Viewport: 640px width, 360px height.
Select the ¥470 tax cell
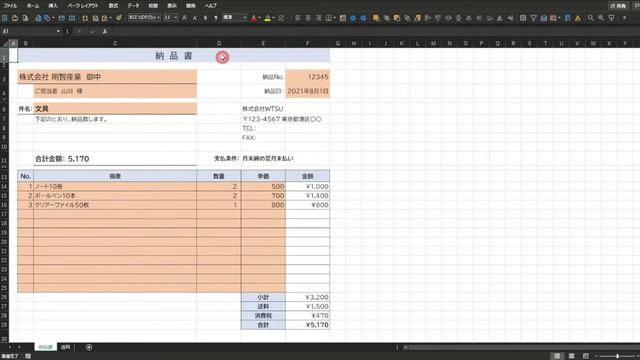click(307, 316)
